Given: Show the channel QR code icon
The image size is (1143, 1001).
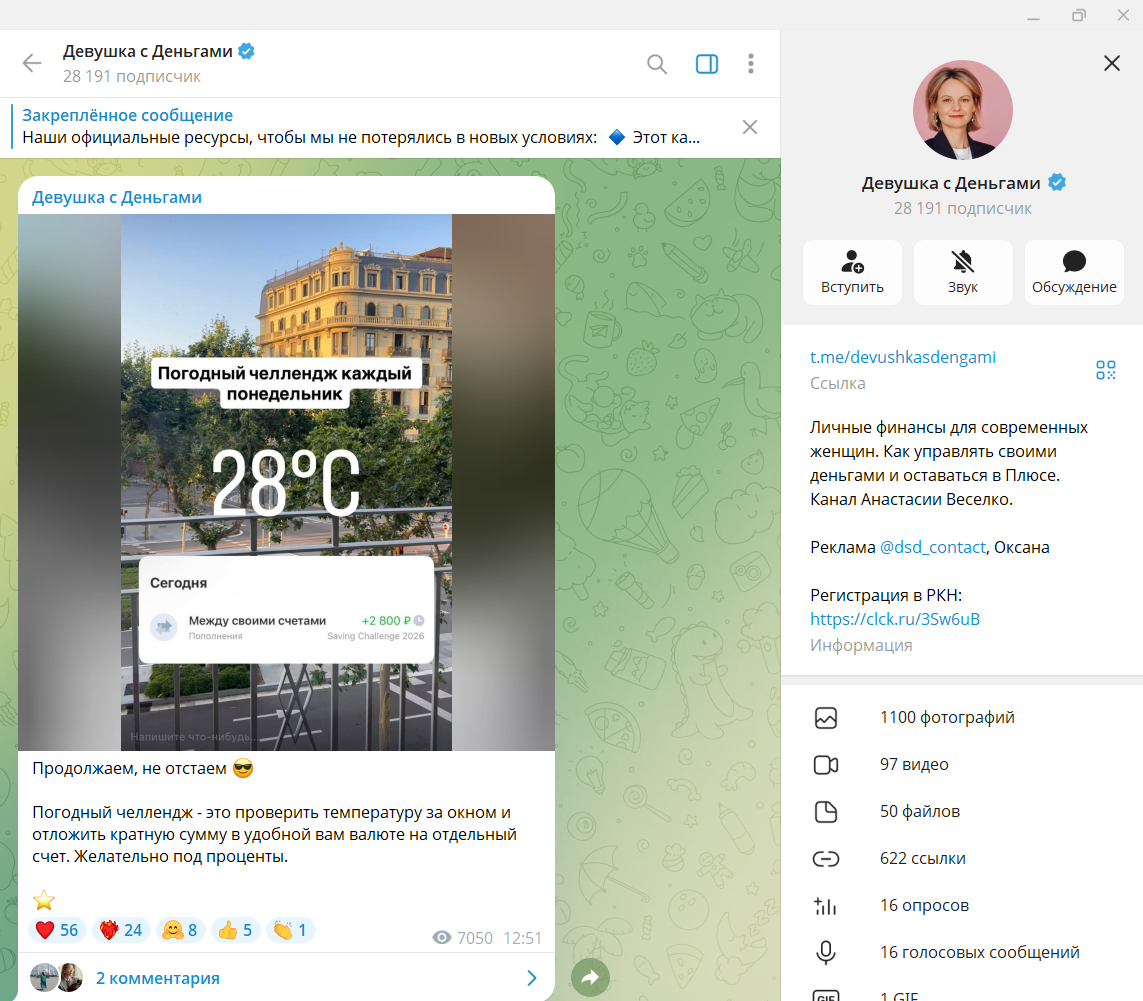Looking at the screenshot, I should pos(1106,370).
